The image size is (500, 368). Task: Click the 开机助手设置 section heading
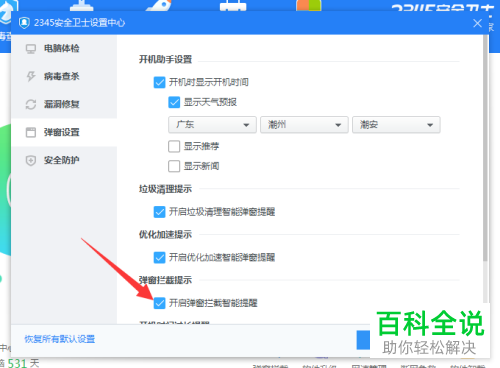[165, 60]
